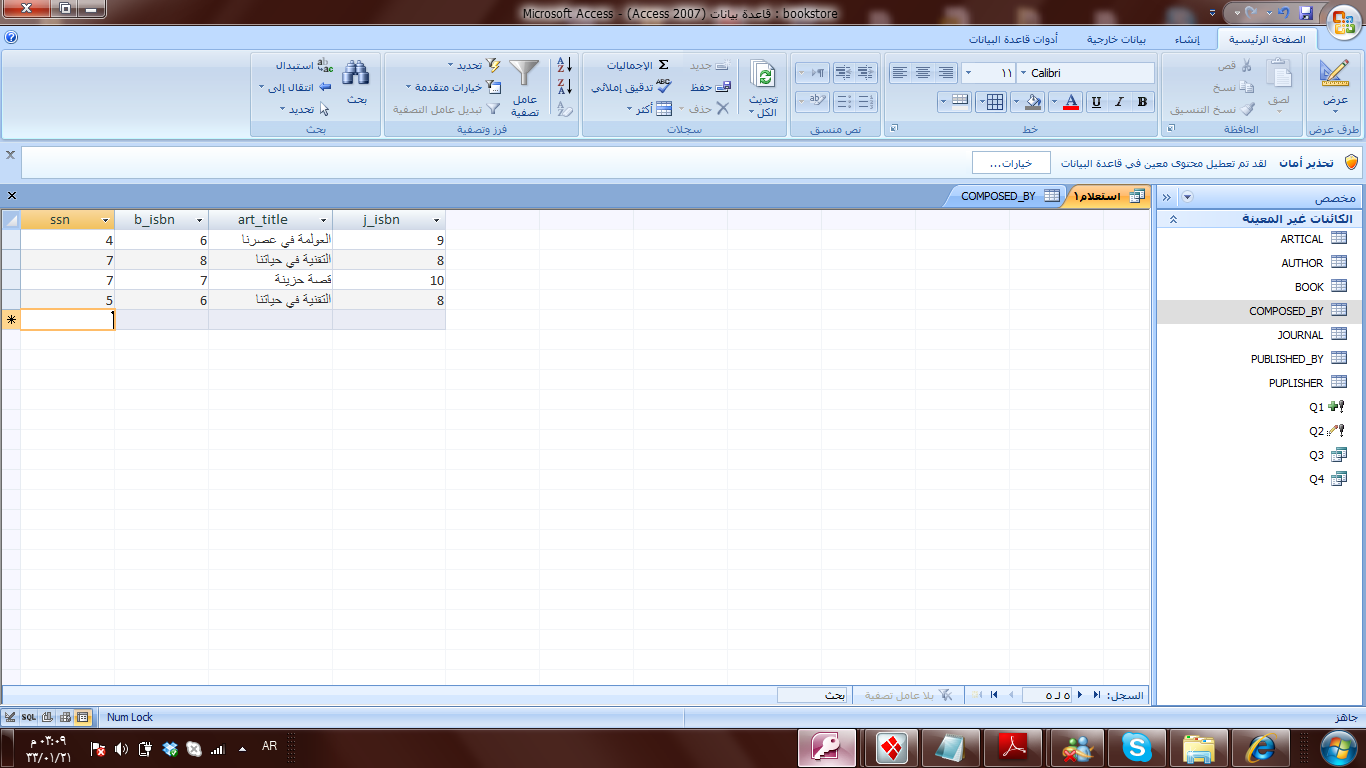Click the Totals sigma icon
Screen dimensions: 1366x768
tap(663, 65)
